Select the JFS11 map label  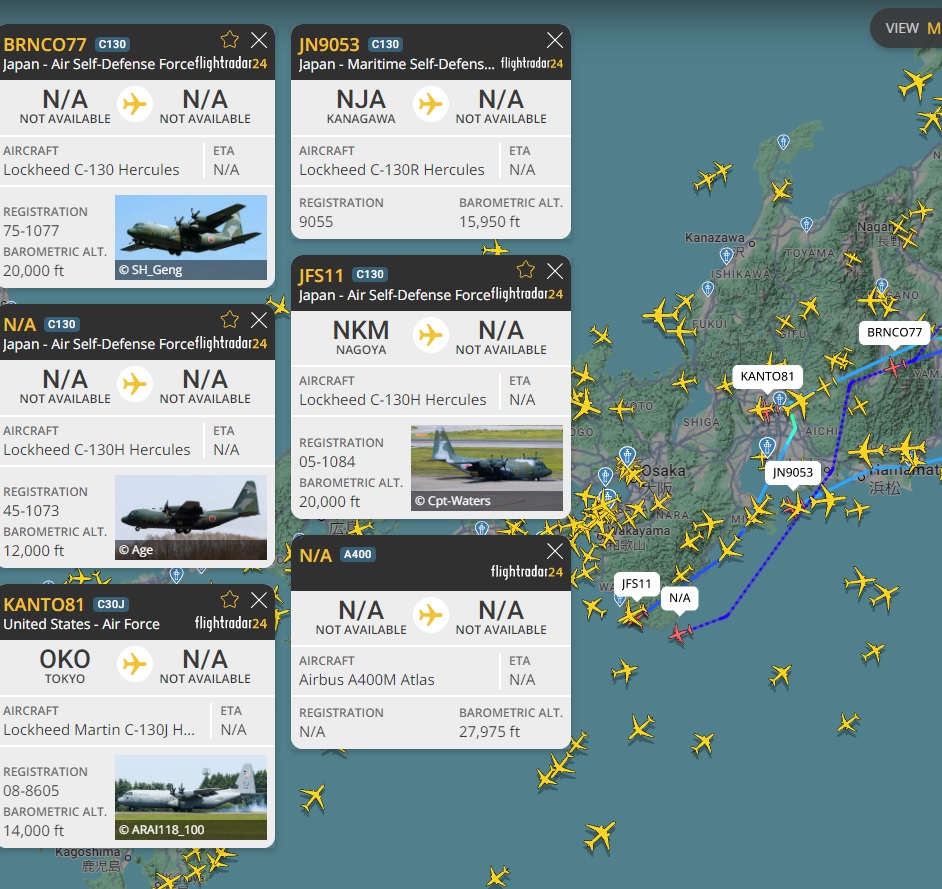(x=636, y=584)
